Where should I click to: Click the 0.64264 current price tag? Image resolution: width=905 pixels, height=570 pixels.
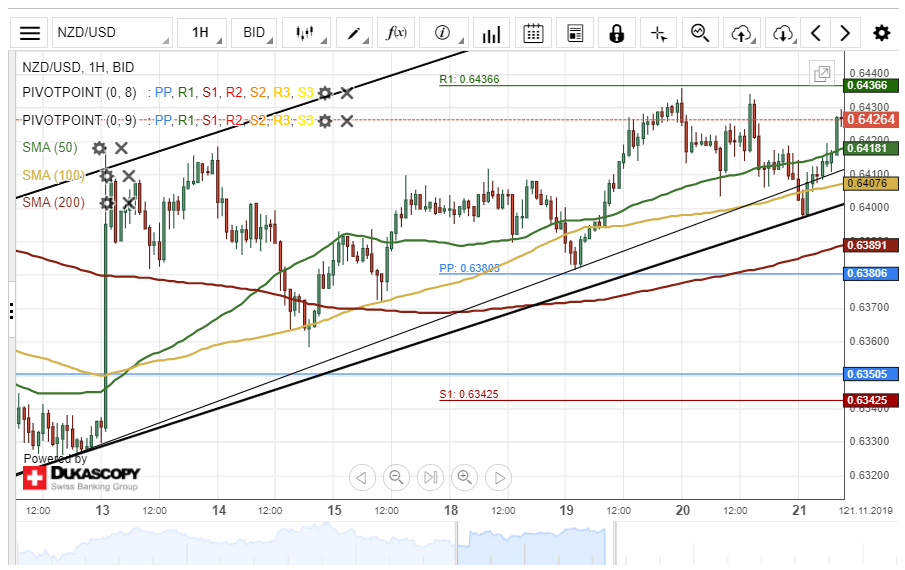click(872, 119)
